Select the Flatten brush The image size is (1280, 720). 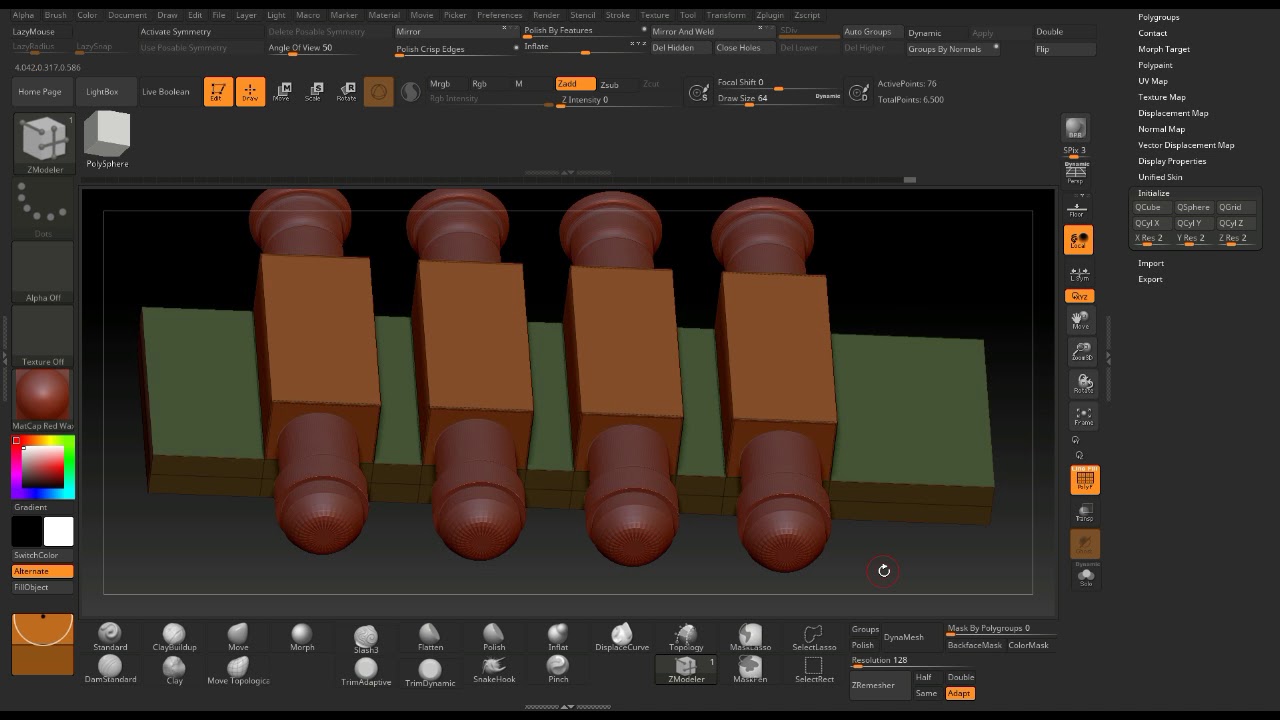tap(430, 637)
